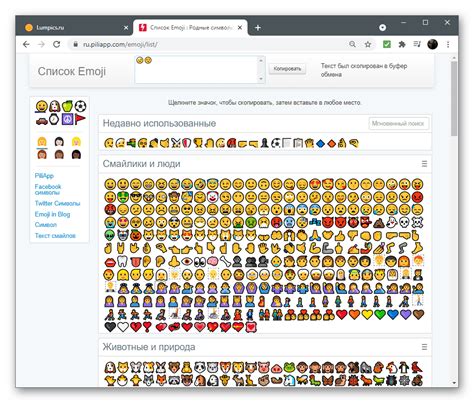The height and width of the screenshot is (403, 474).
Task: Collapse the Животные и природа section menu
Action: tap(424, 347)
